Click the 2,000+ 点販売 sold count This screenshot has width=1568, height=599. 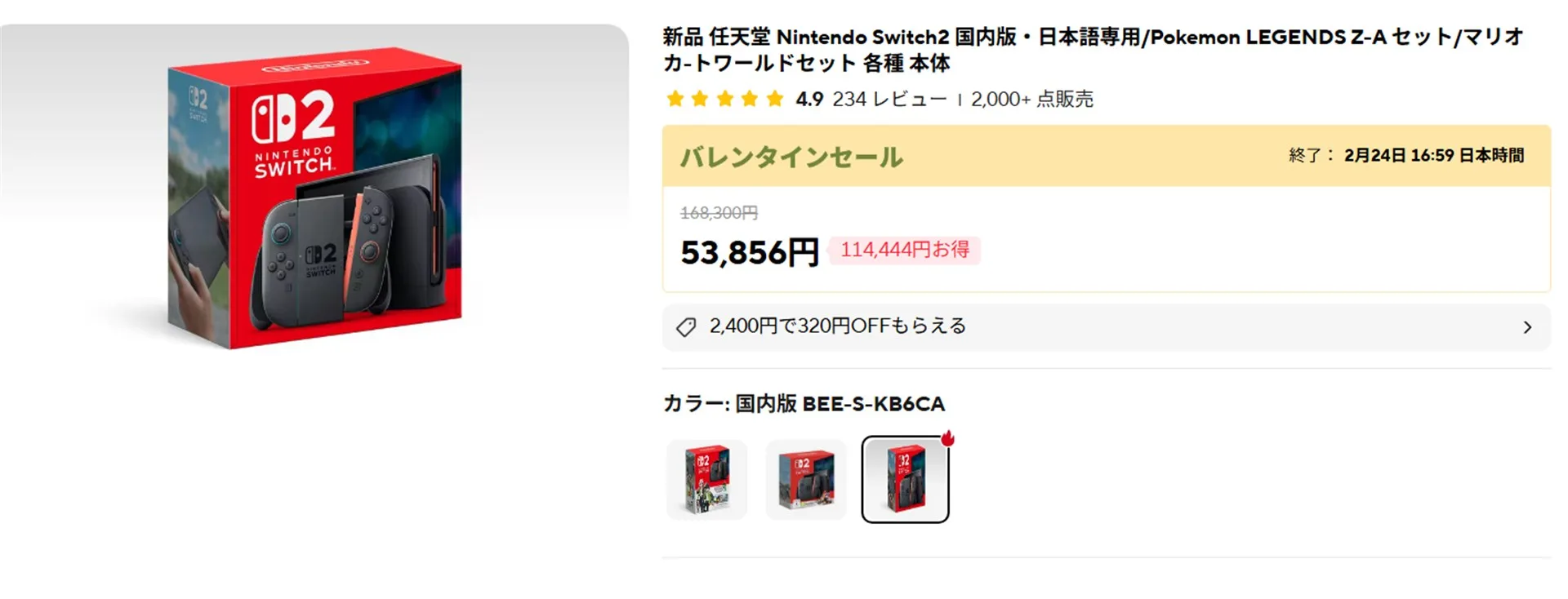pos(1031,100)
